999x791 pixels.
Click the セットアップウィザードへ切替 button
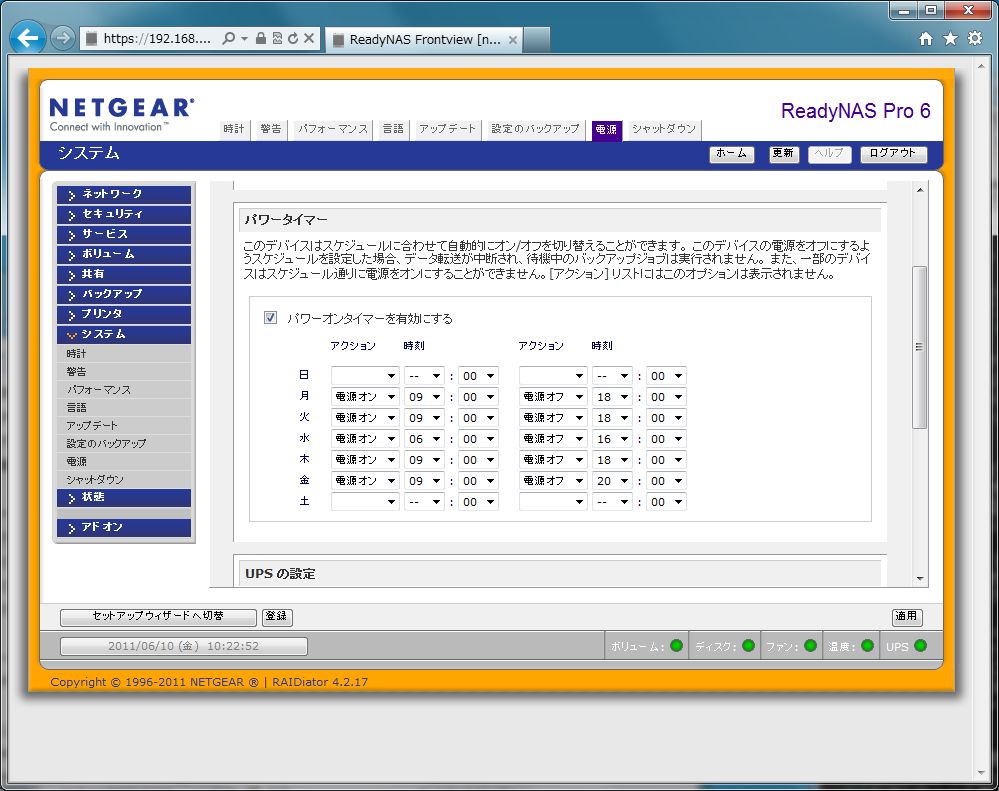(157, 617)
